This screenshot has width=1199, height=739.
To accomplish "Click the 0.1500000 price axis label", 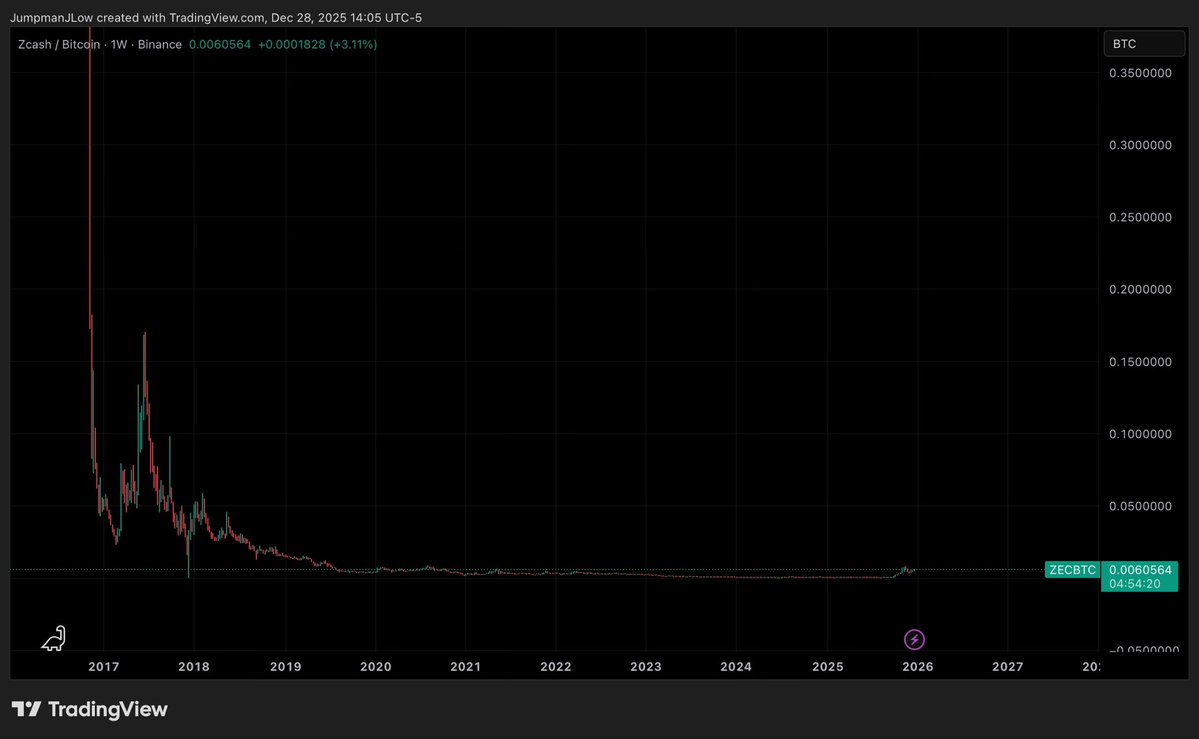I will (x=1140, y=362).
